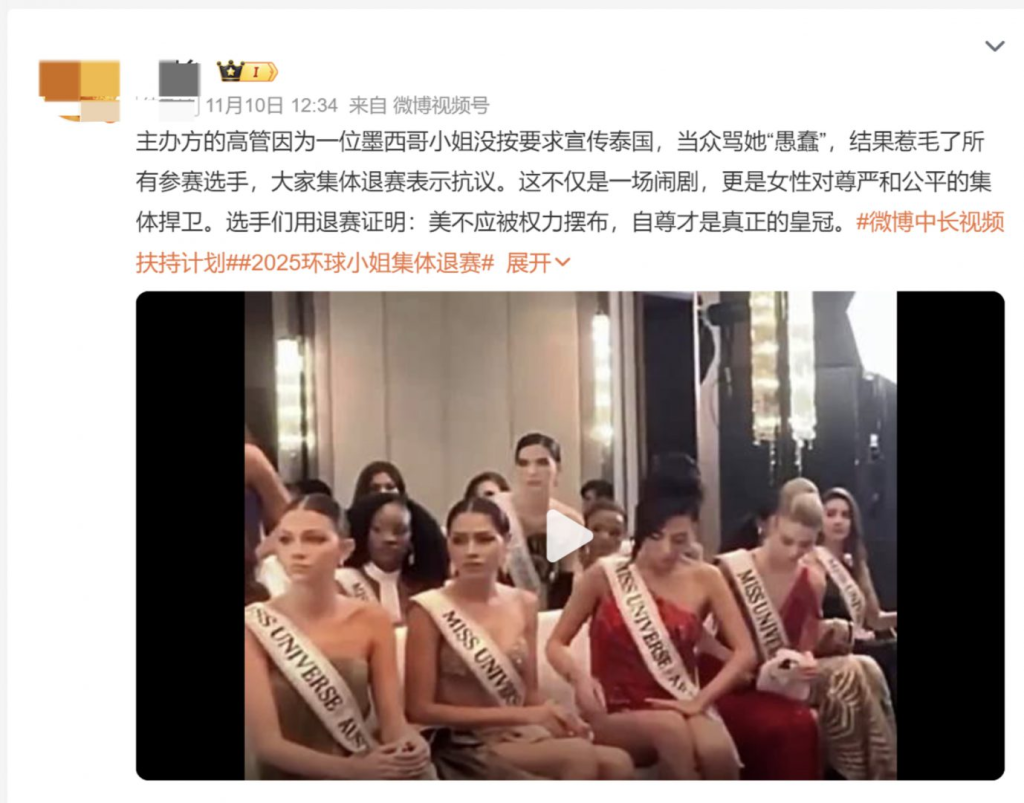1024x803 pixels.
Task: Click the 来自 label before 微博视频号
Action: coord(368,105)
